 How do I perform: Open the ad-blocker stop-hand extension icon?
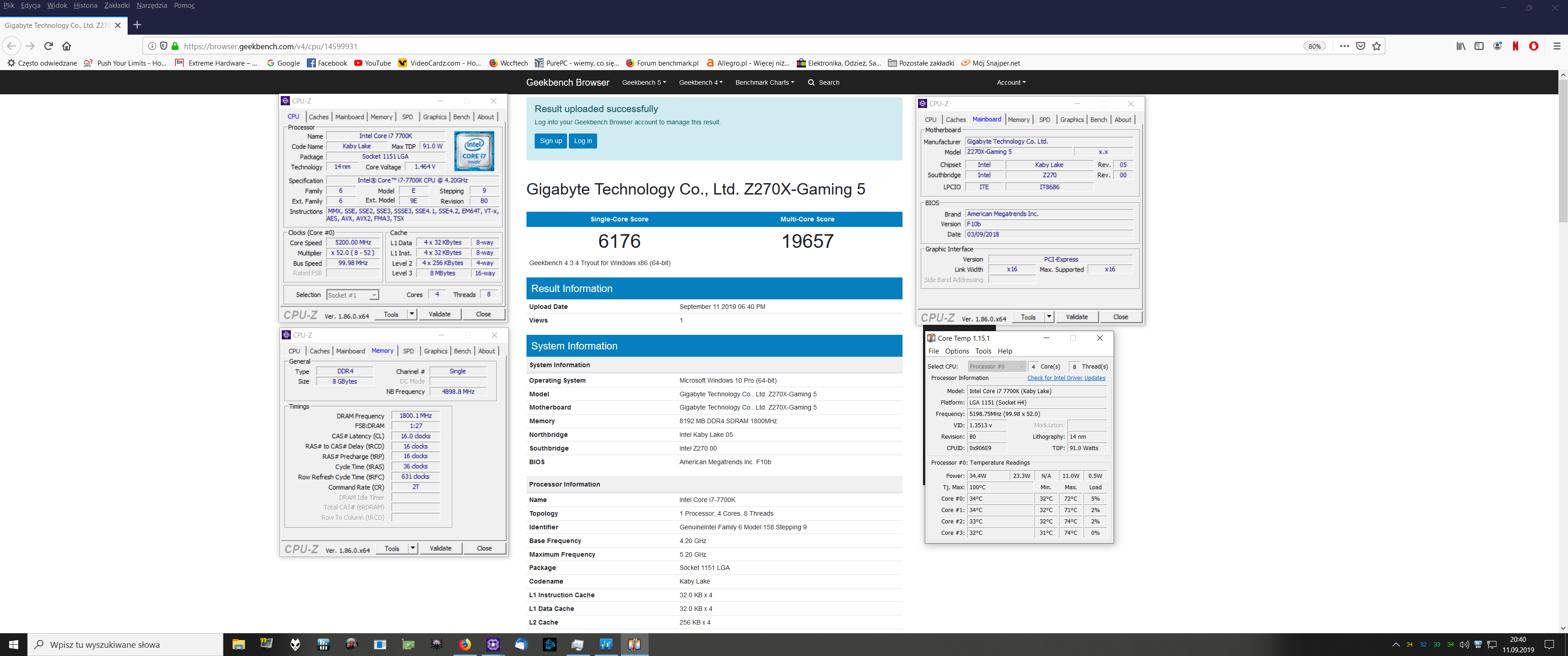point(1534,46)
